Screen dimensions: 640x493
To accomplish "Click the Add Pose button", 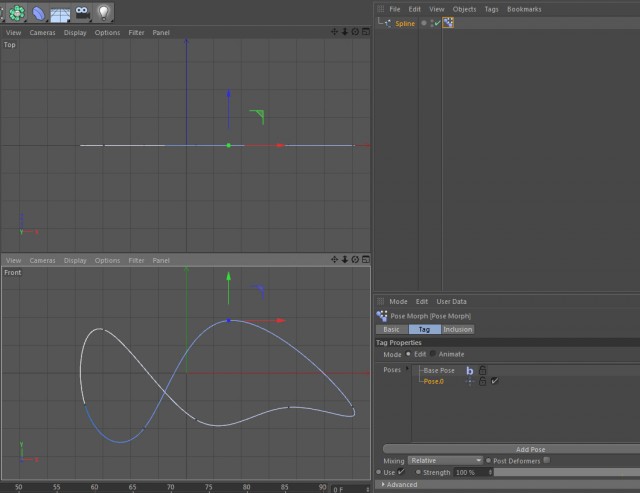I will click(511, 449).
